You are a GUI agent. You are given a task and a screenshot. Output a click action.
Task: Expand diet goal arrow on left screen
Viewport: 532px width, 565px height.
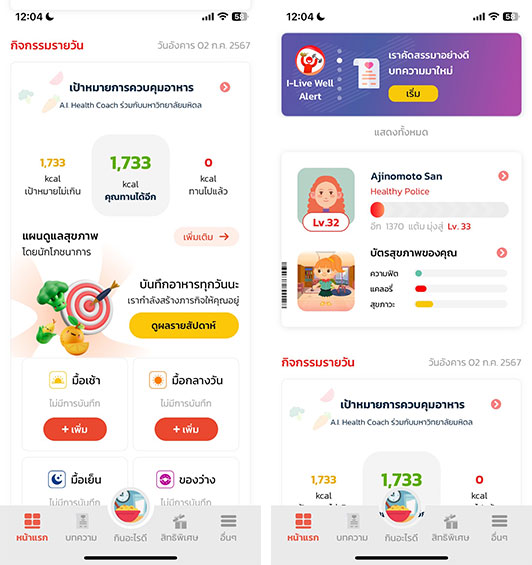225,87
